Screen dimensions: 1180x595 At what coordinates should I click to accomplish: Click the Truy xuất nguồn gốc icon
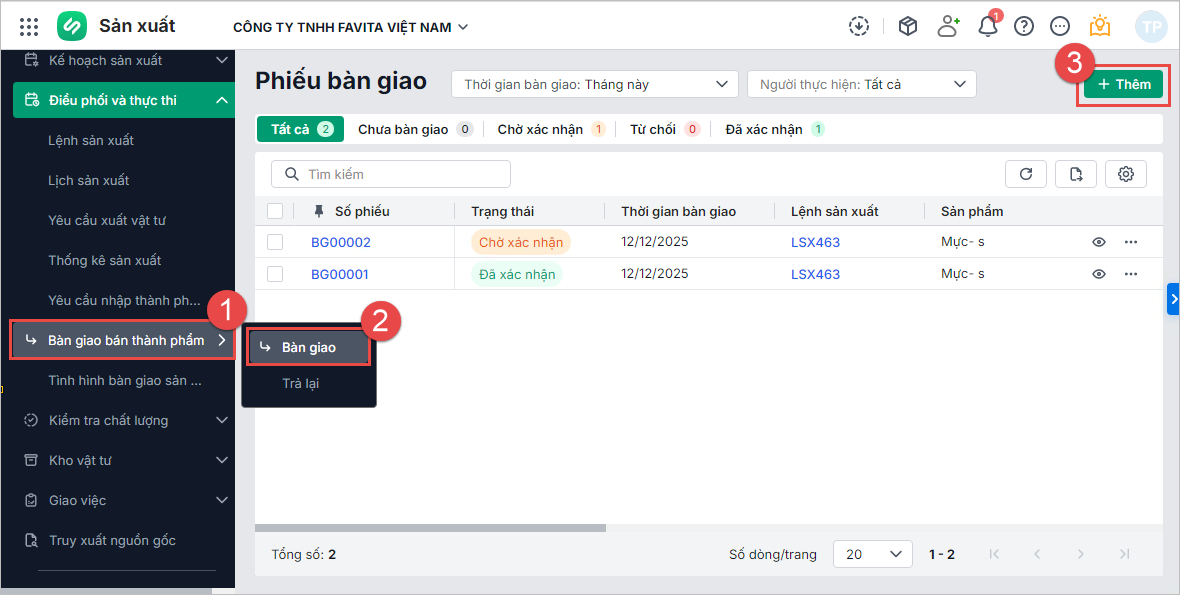click(31, 540)
